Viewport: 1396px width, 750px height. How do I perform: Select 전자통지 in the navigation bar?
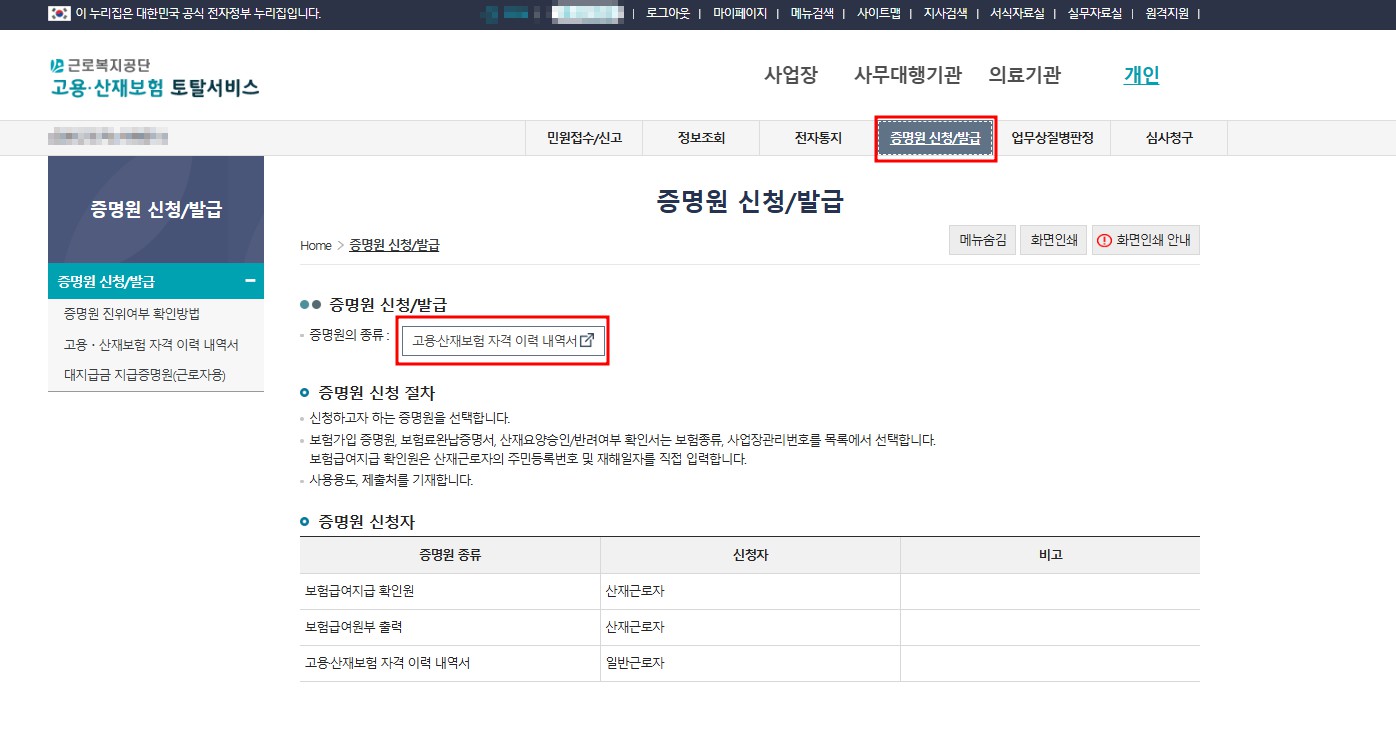point(816,138)
